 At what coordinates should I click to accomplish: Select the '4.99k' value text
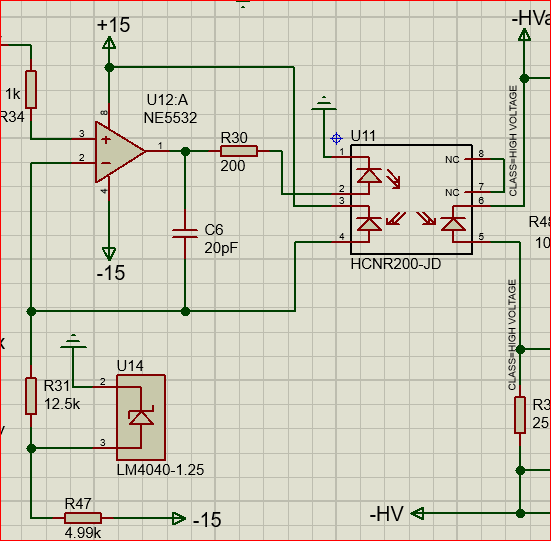click(x=83, y=533)
